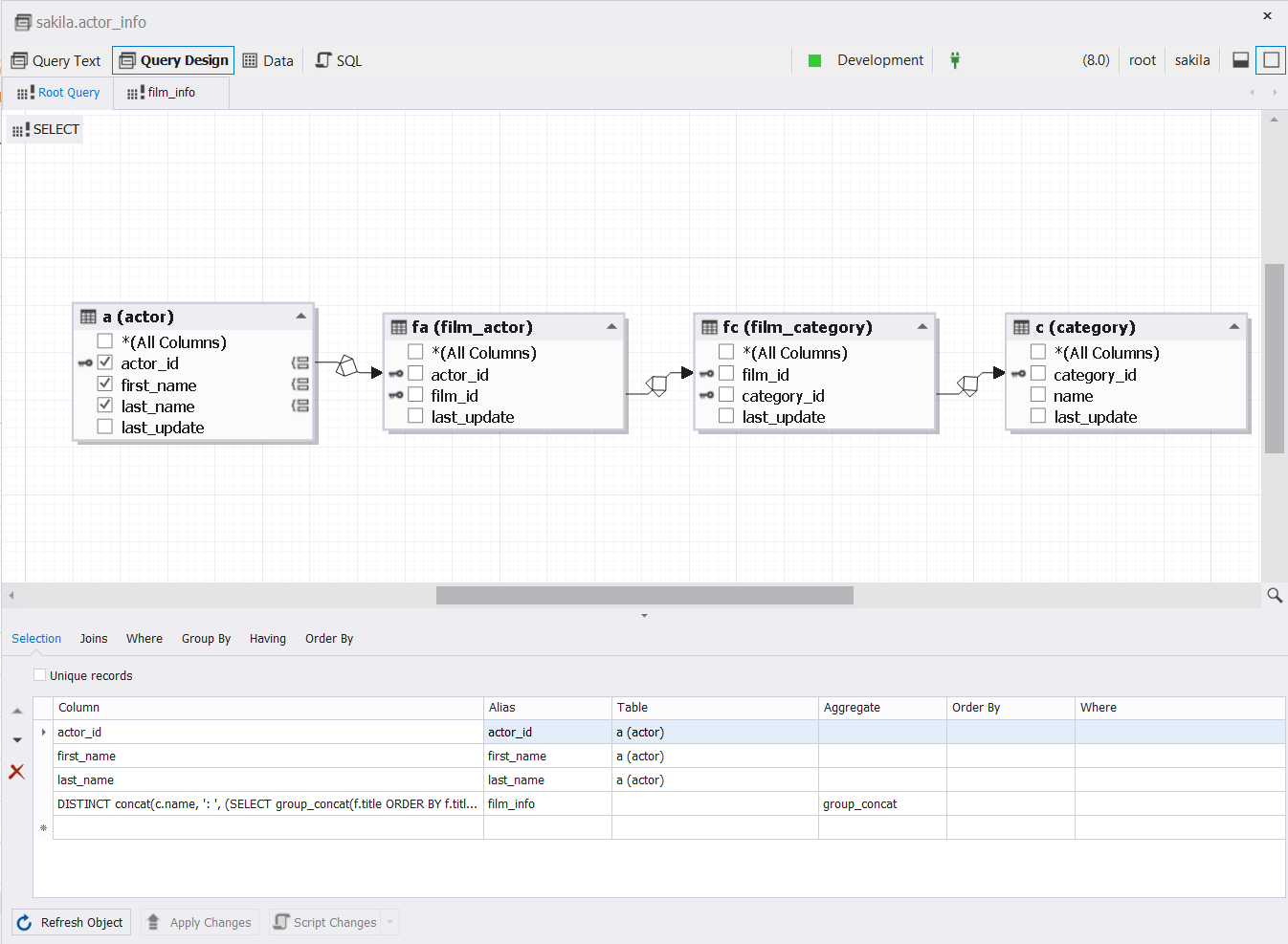Open the Having tab
This screenshot has width=1288, height=944.
(268, 639)
